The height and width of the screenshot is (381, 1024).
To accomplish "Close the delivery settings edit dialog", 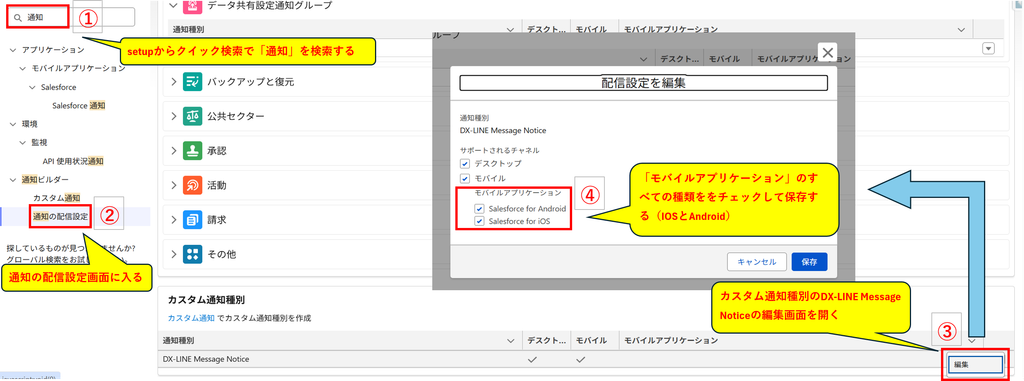I will point(827,52).
